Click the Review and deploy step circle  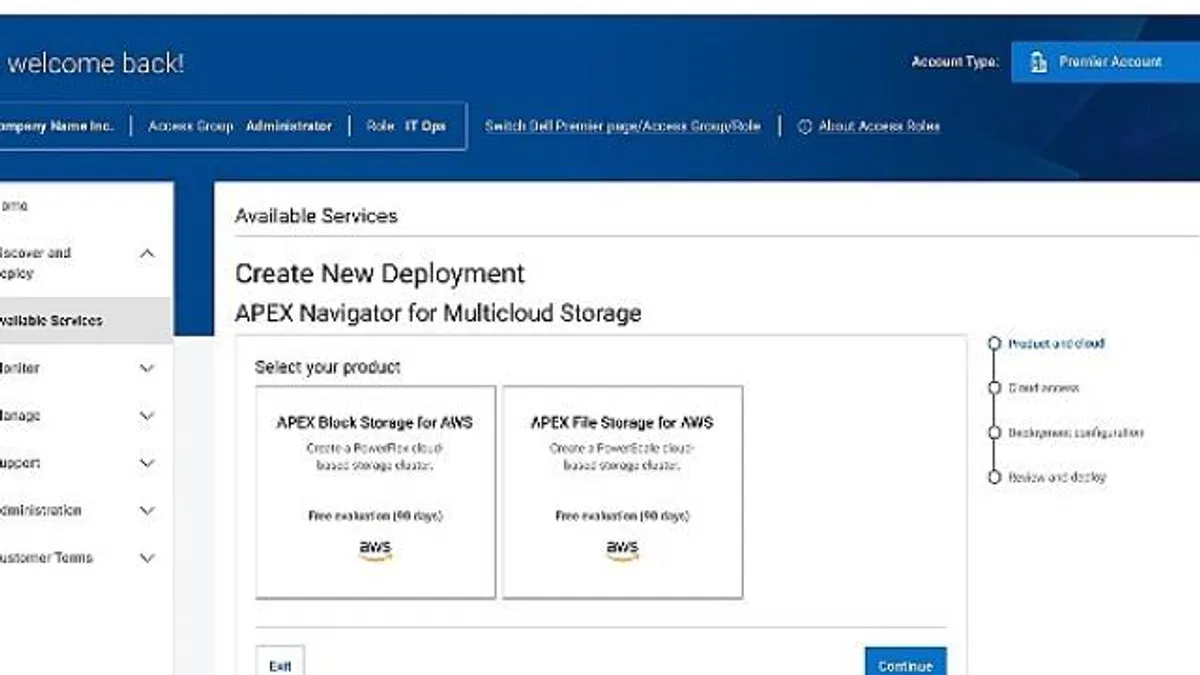(x=993, y=478)
